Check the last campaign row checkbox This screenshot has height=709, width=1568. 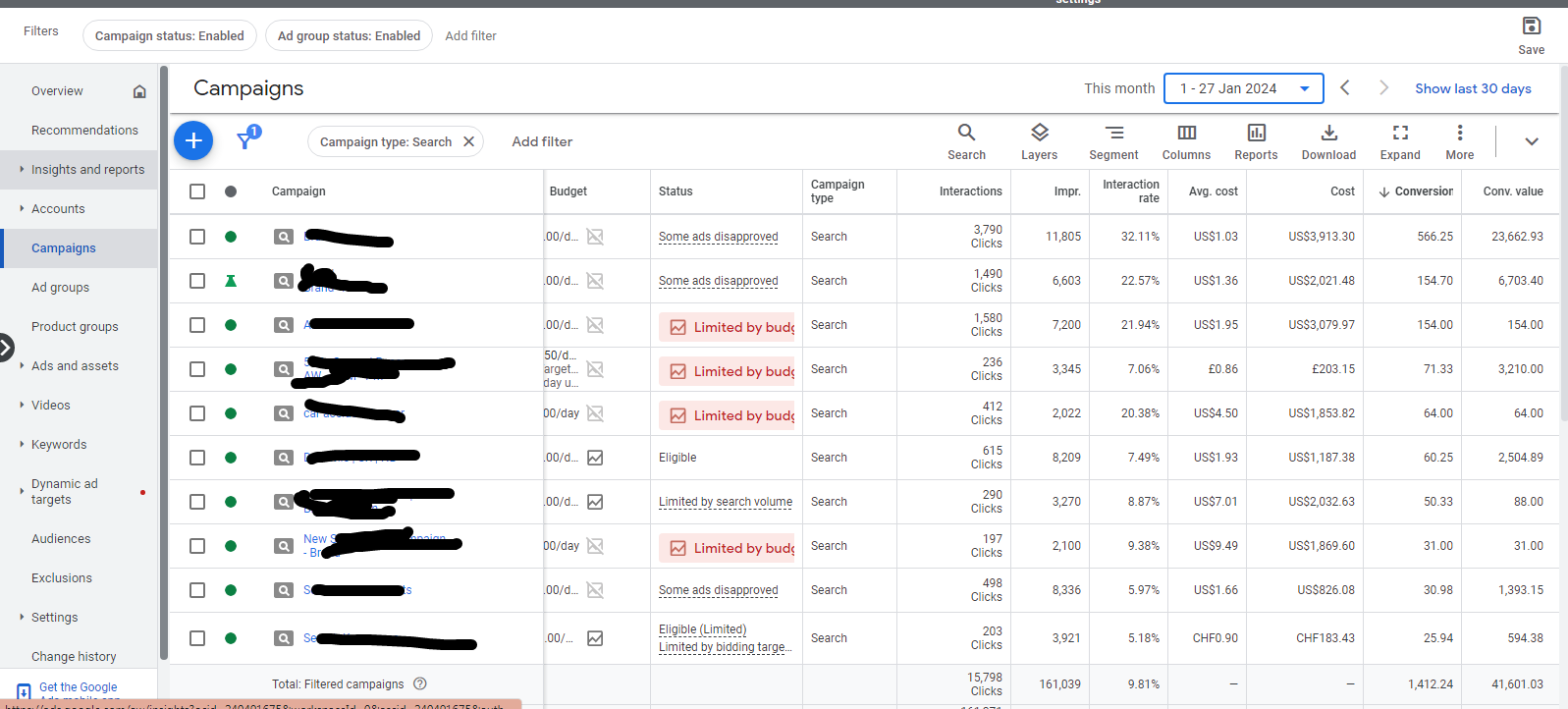click(x=197, y=638)
